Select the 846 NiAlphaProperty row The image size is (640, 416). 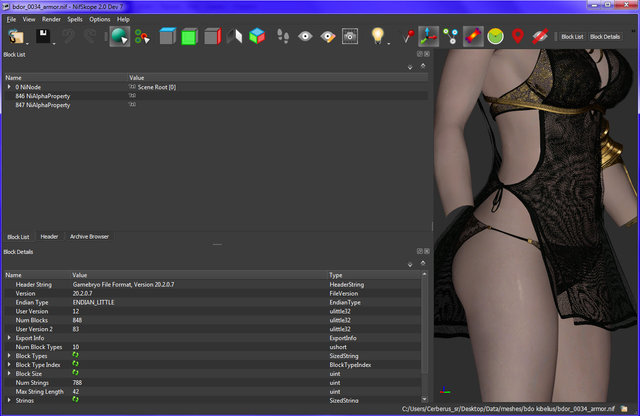(x=40, y=96)
